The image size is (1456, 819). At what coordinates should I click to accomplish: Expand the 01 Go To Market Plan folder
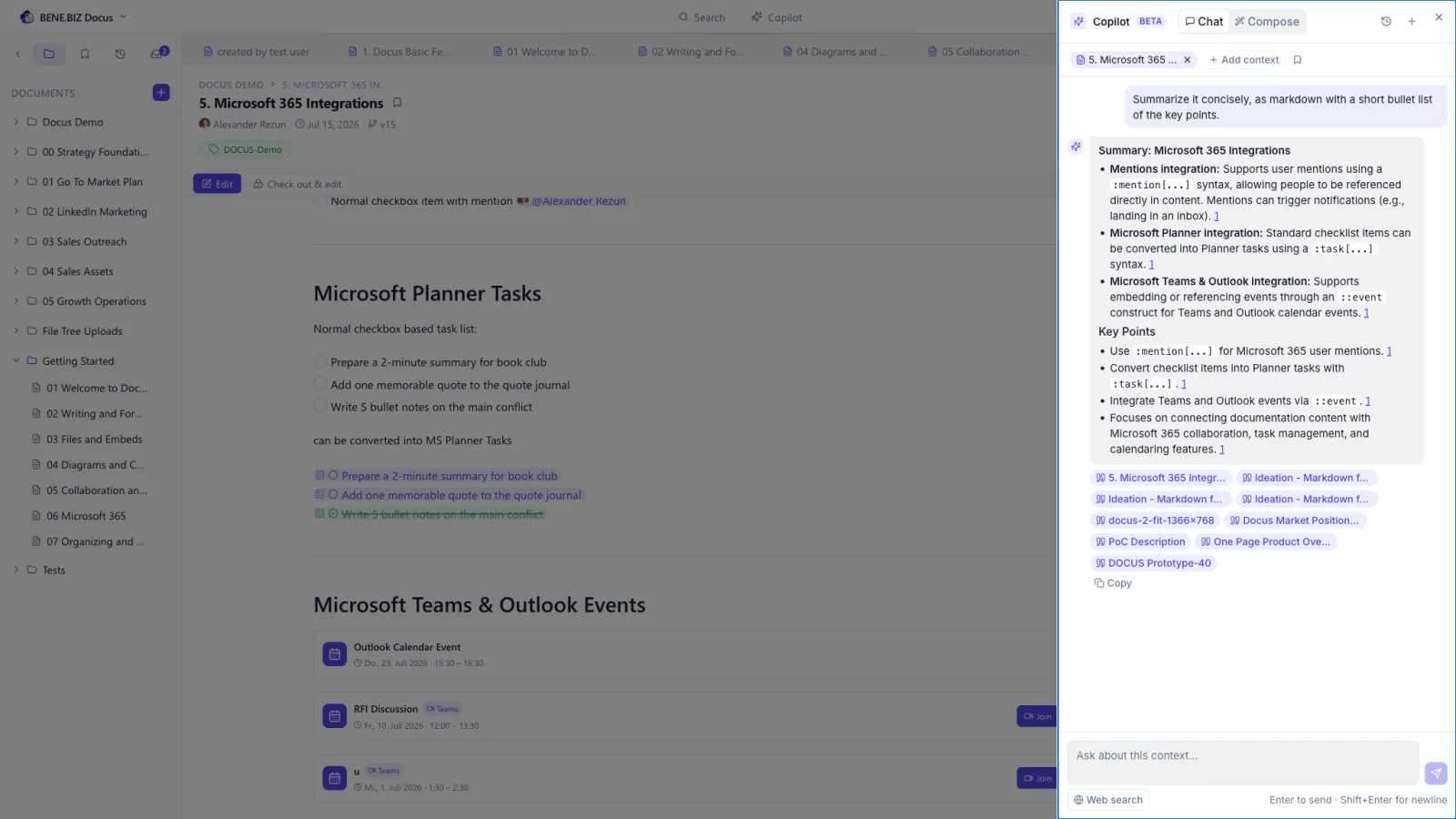(x=15, y=182)
